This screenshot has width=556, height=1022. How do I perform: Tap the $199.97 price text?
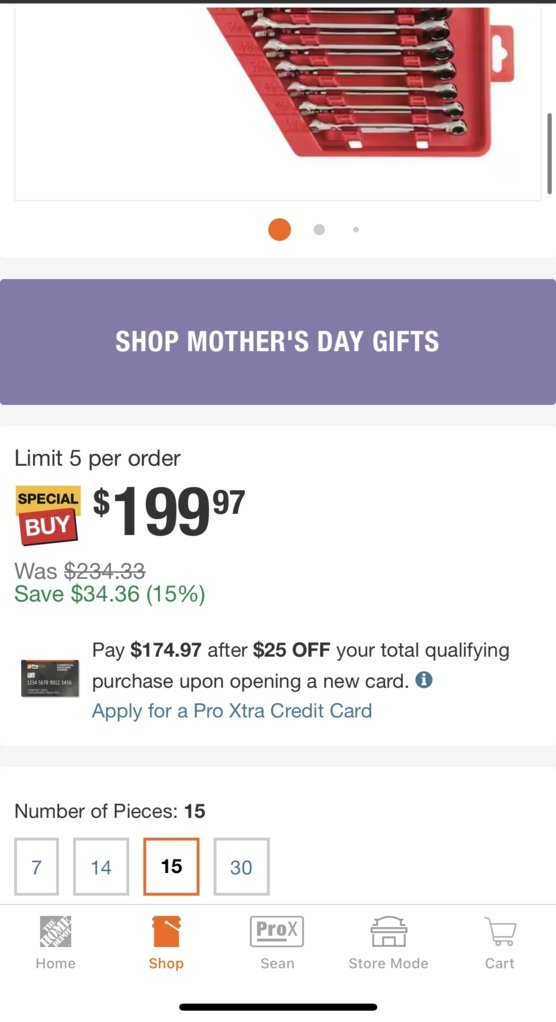click(x=169, y=513)
